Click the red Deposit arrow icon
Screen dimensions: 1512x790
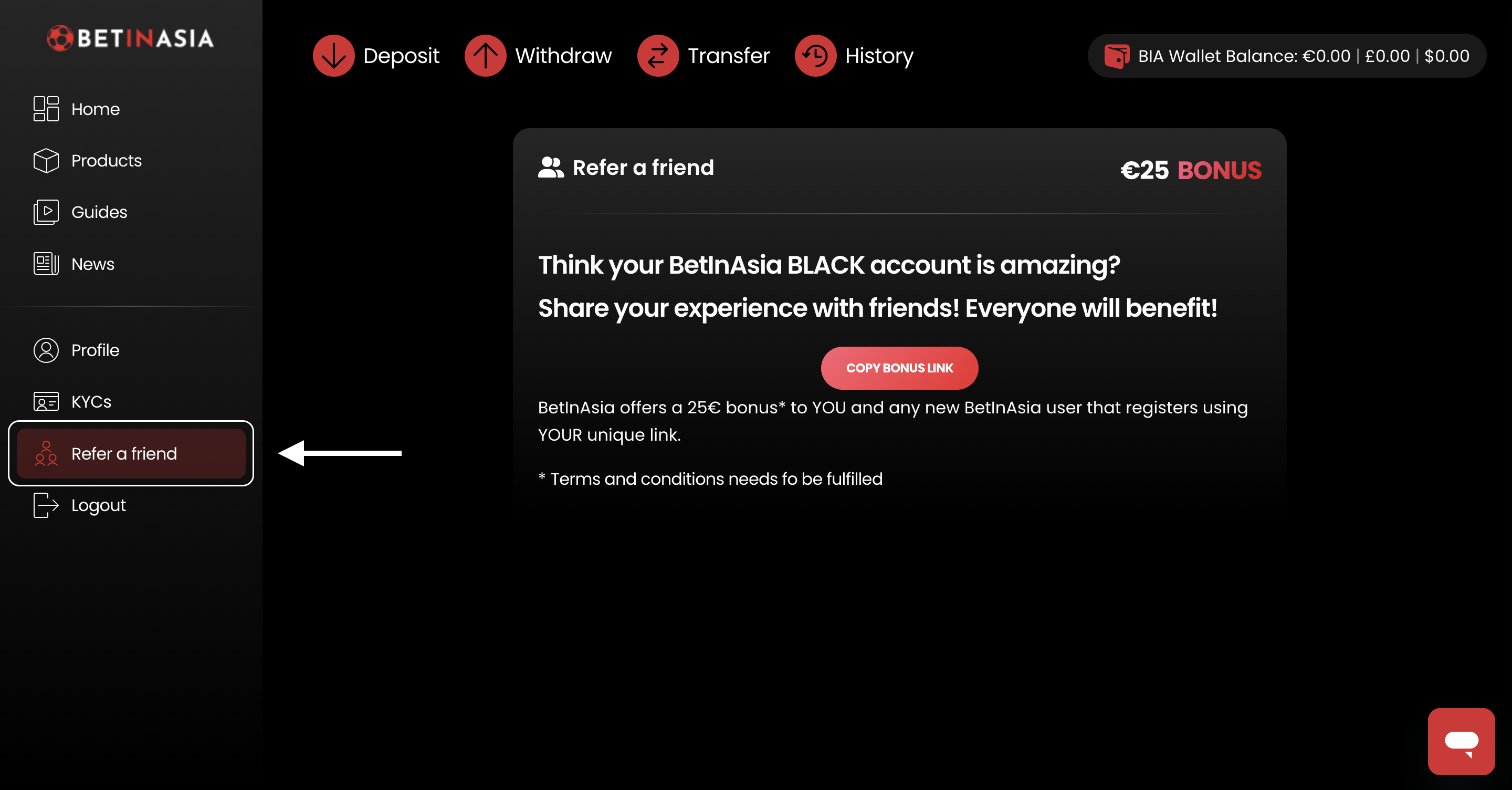pyautogui.click(x=333, y=56)
